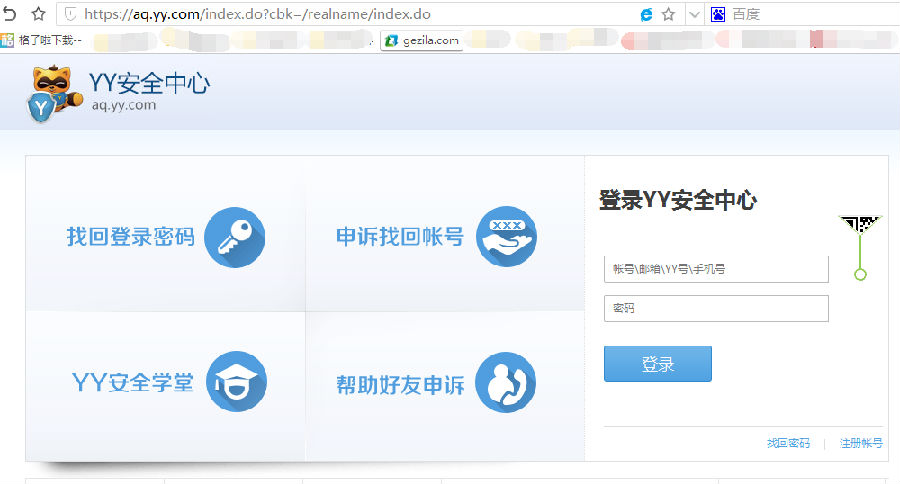This screenshot has width=900, height=484.
Task: Click the hand with xxx appeal icon
Action: pos(506,237)
